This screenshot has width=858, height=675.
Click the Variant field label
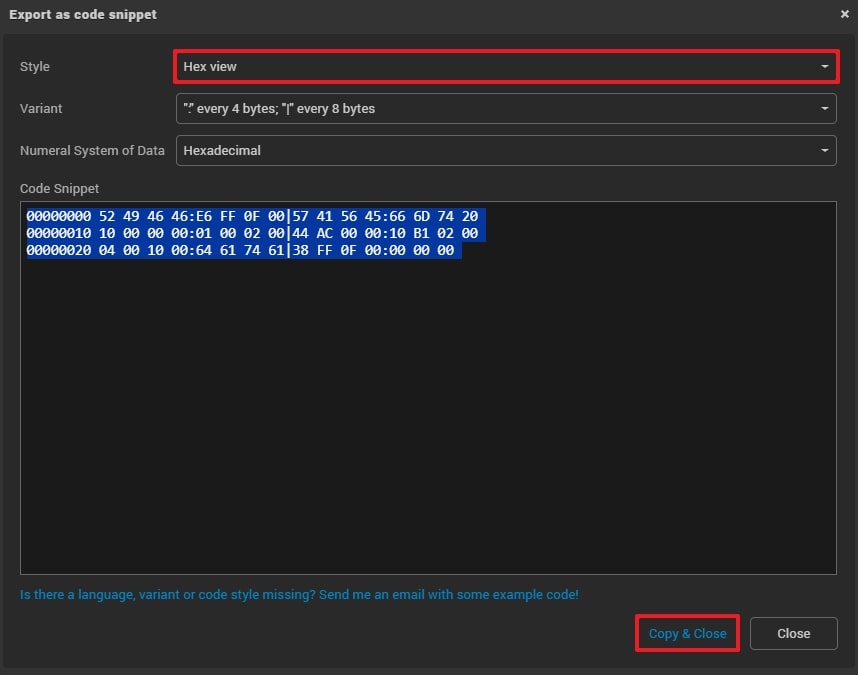point(41,108)
